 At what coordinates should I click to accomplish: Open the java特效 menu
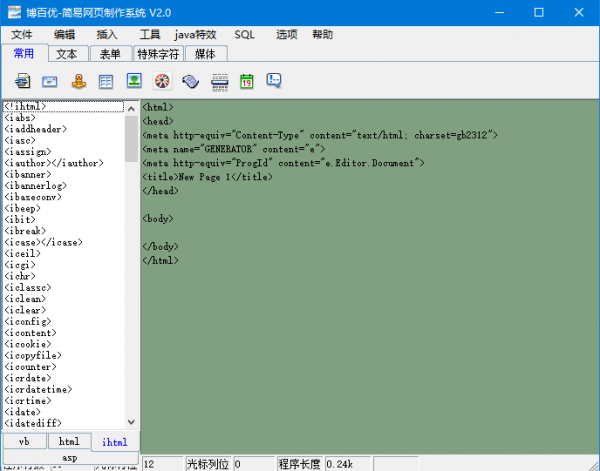[195, 34]
